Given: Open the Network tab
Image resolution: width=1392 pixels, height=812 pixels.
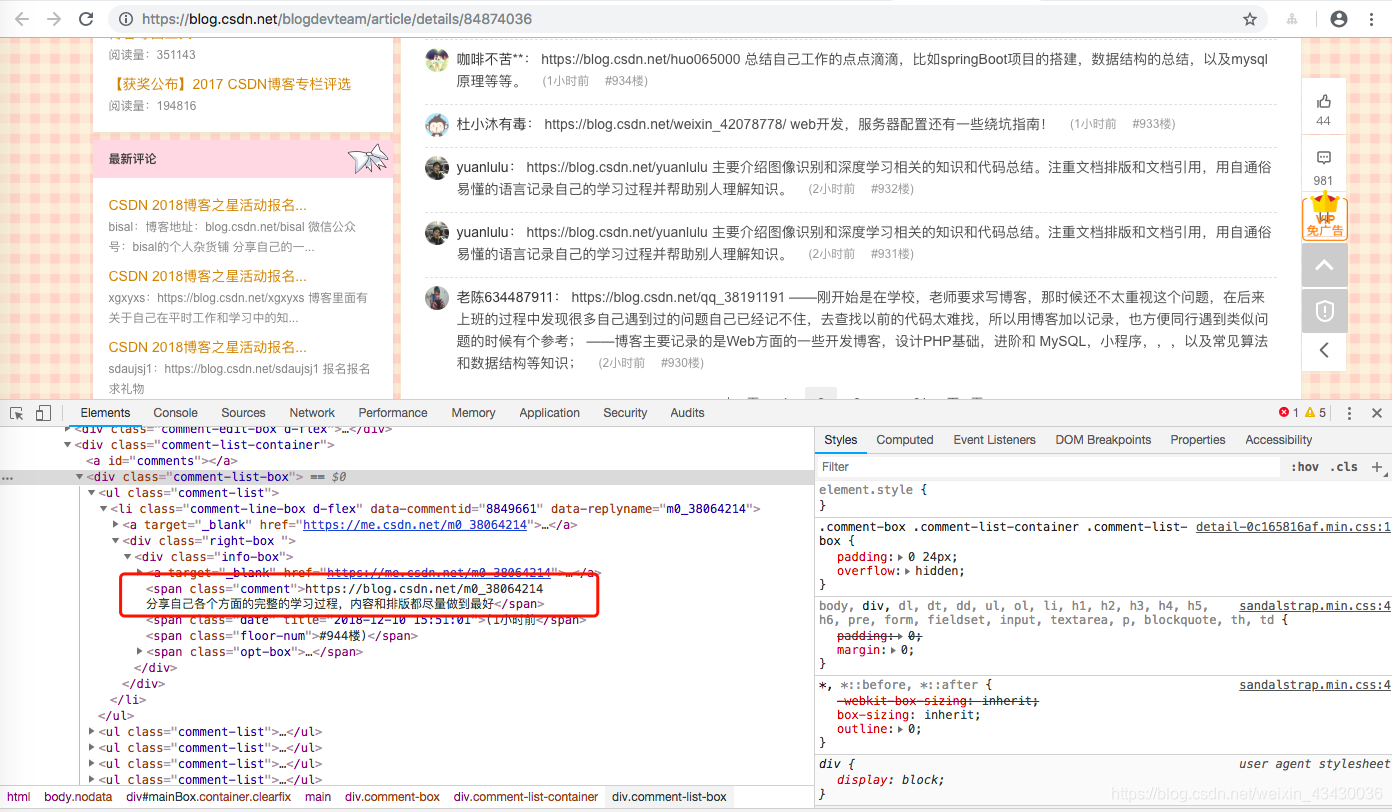Looking at the screenshot, I should [x=312, y=413].
